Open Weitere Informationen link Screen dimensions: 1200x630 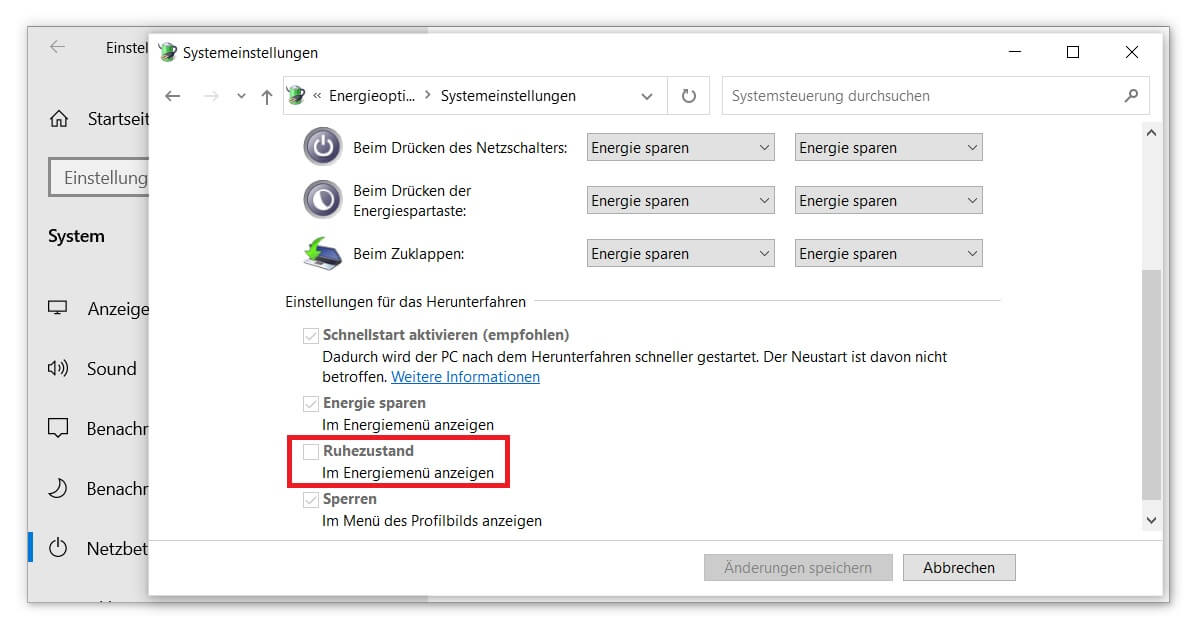pos(465,377)
